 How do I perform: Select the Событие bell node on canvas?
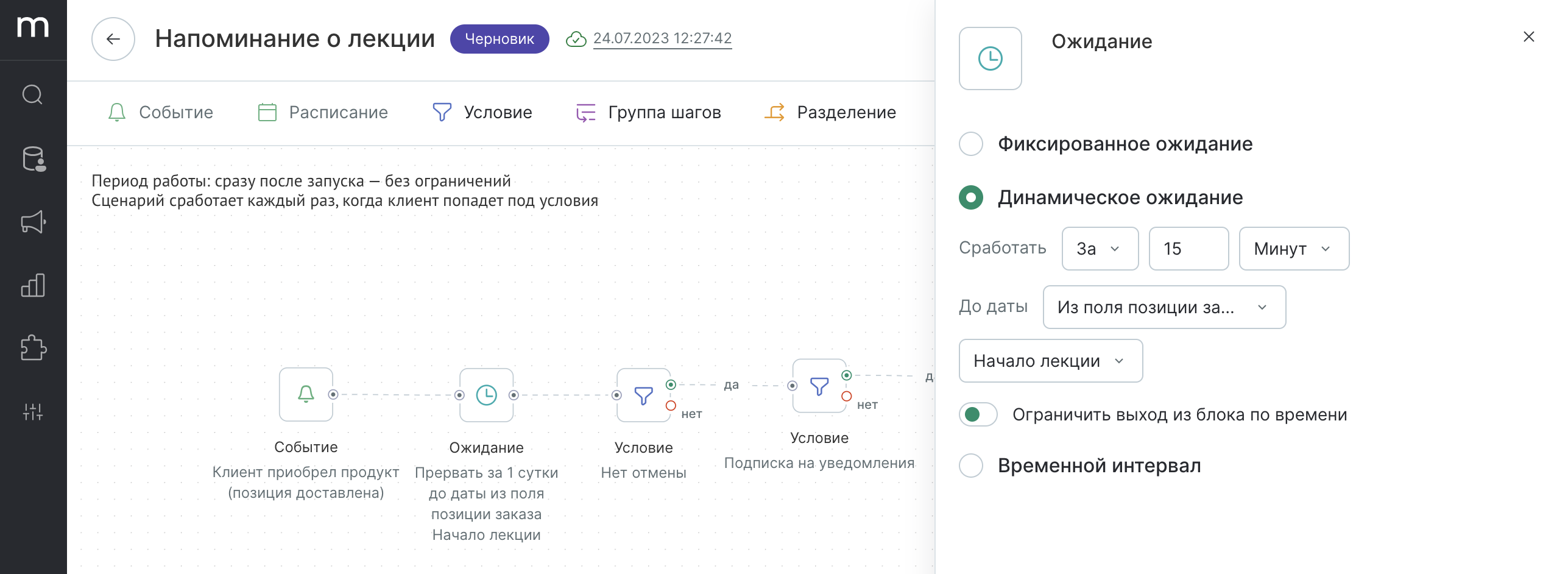(306, 394)
